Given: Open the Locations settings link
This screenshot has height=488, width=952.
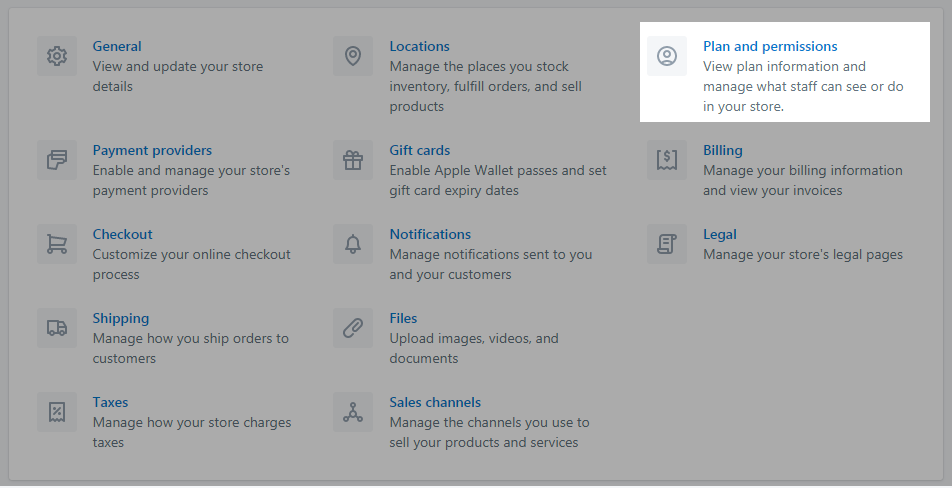Looking at the screenshot, I should 420,46.
